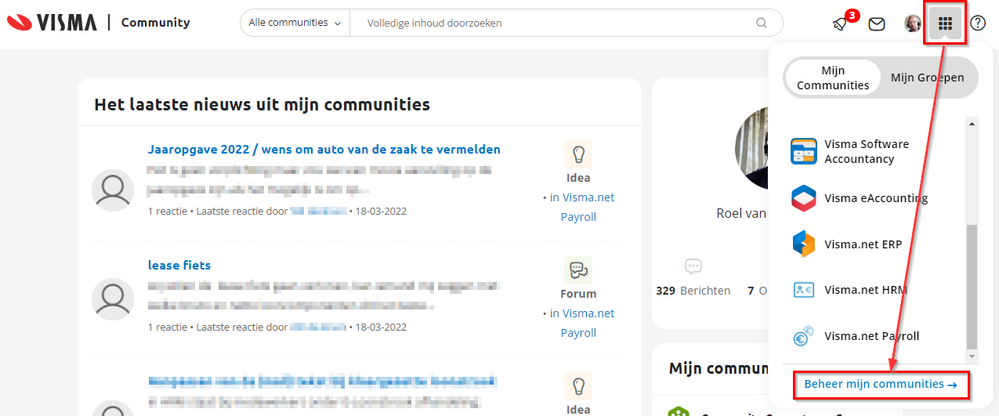999x416 pixels.
Task: Open post Jaaropgave 2022 auto van de zaak
Action: click(324, 149)
